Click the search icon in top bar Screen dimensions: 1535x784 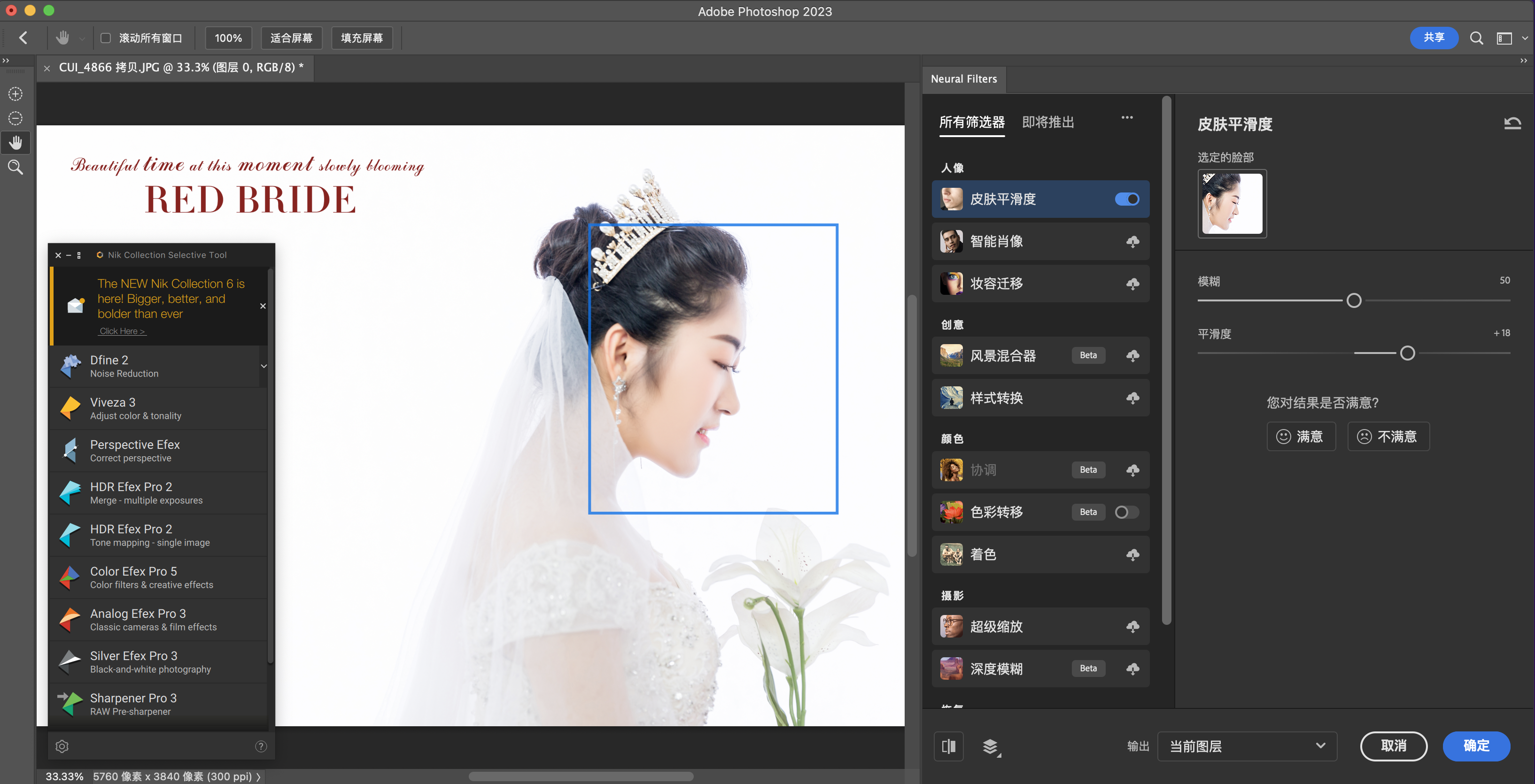click(x=1476, y=38)
